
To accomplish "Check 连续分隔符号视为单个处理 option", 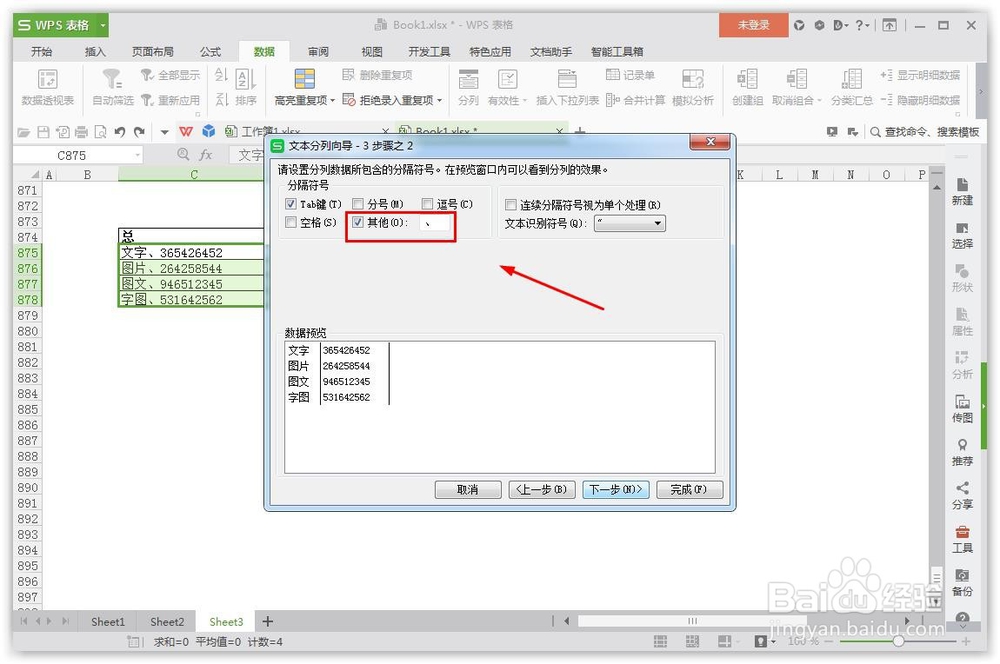I will point(511,202).
